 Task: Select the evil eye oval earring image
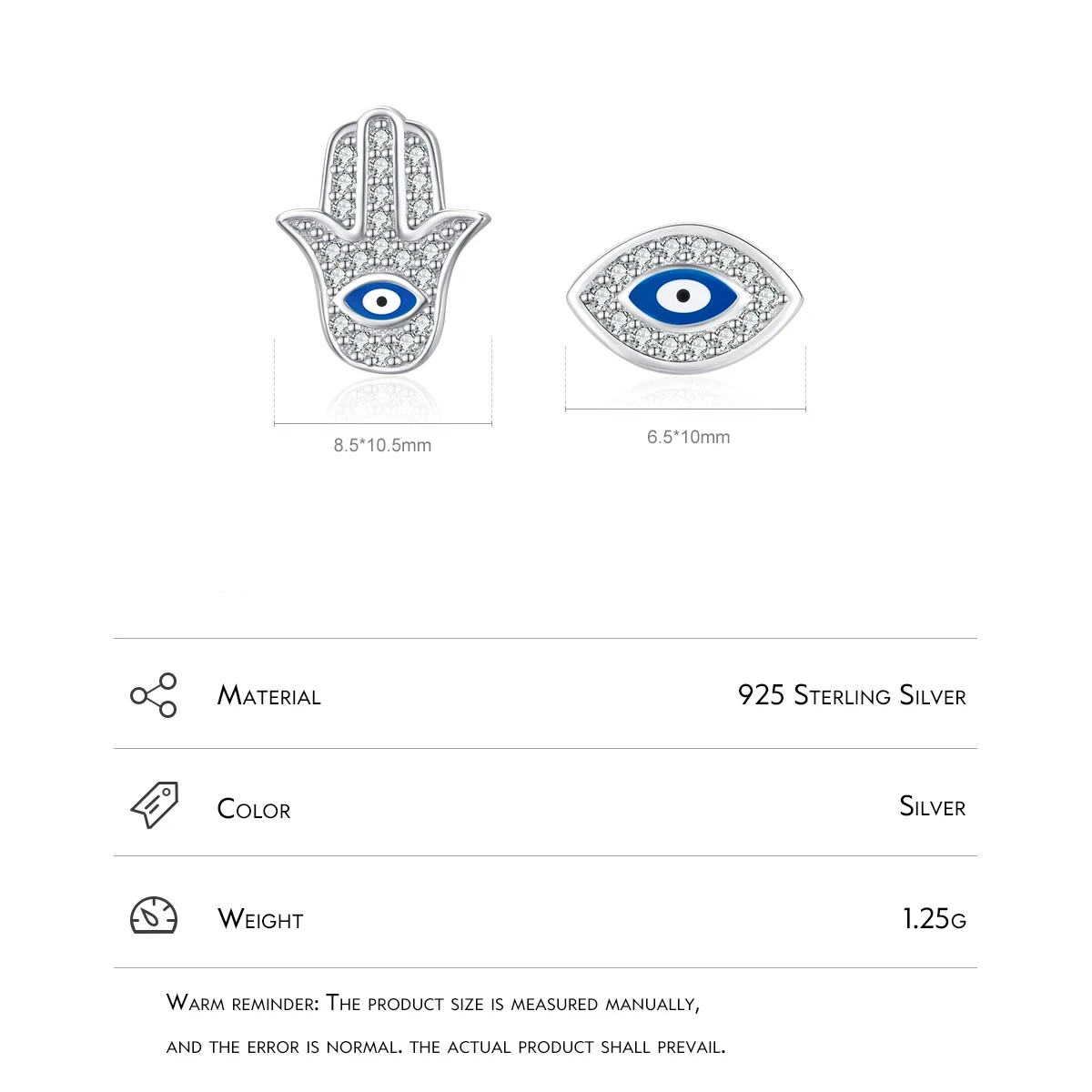[685, 297]
